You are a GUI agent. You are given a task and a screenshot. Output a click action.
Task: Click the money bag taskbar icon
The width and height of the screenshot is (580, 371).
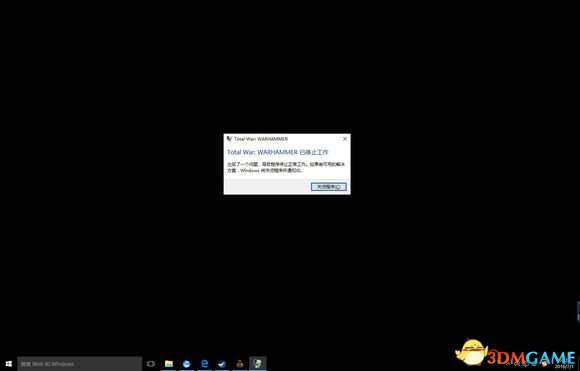click(x=240, y=364)
